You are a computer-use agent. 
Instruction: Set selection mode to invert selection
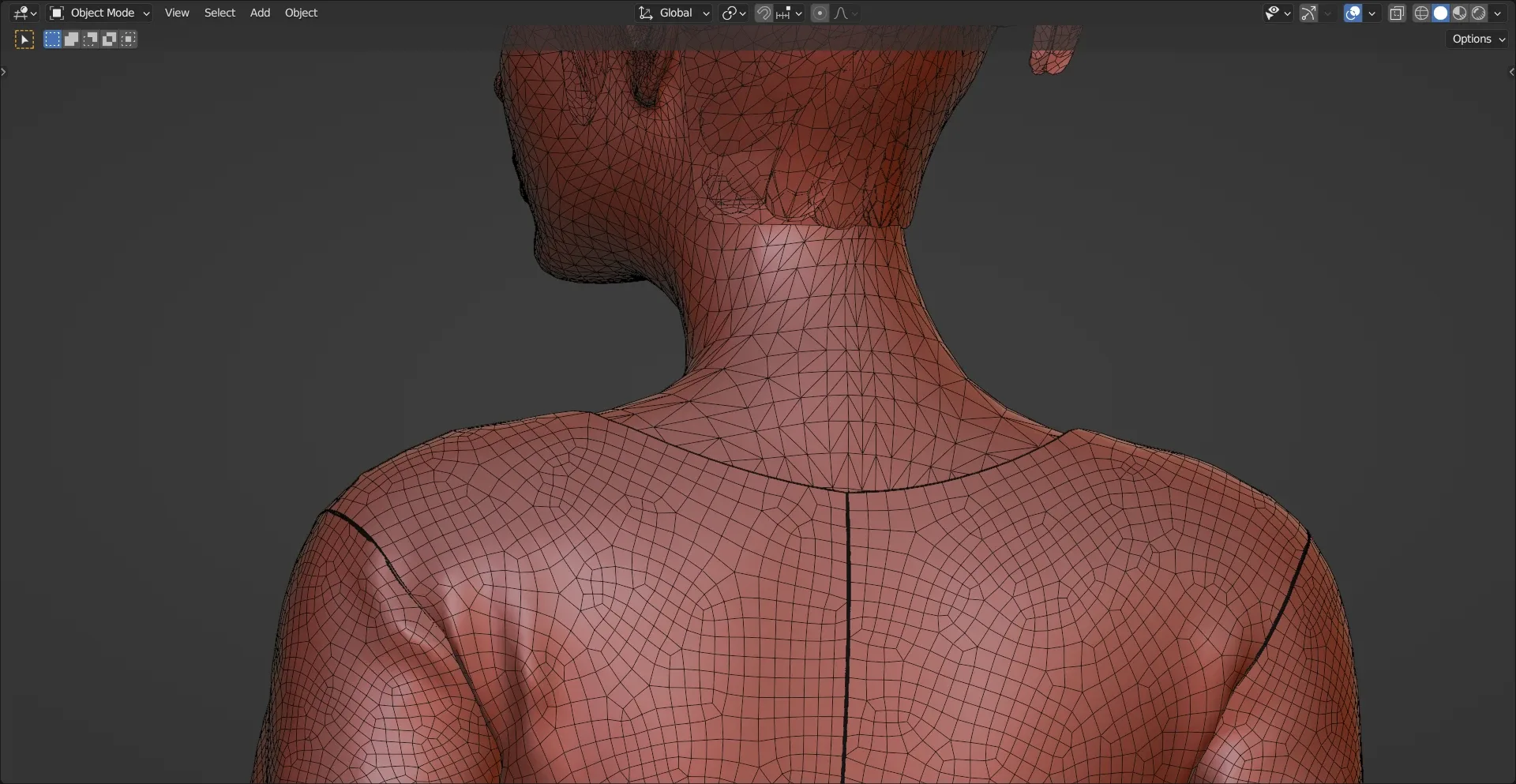(109, 39)
